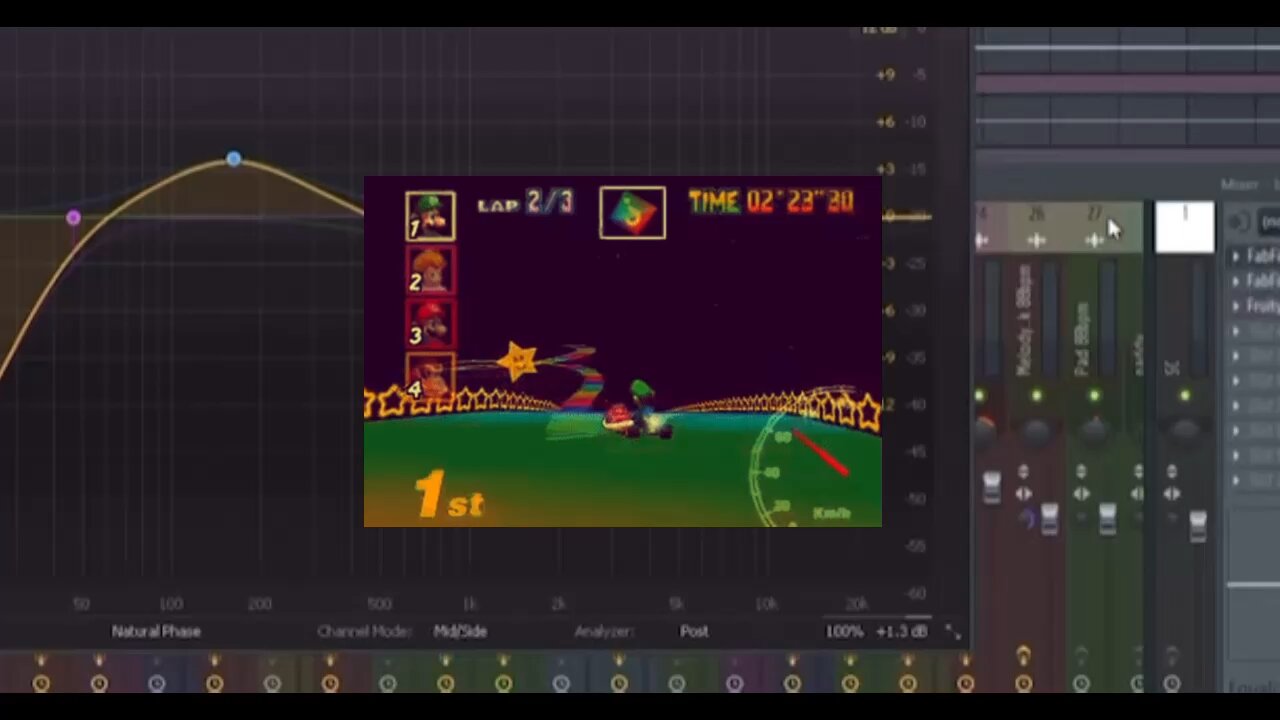1280x720 pixels.
Task: Select mixer track 27 header
Action: pos(1095,227)
